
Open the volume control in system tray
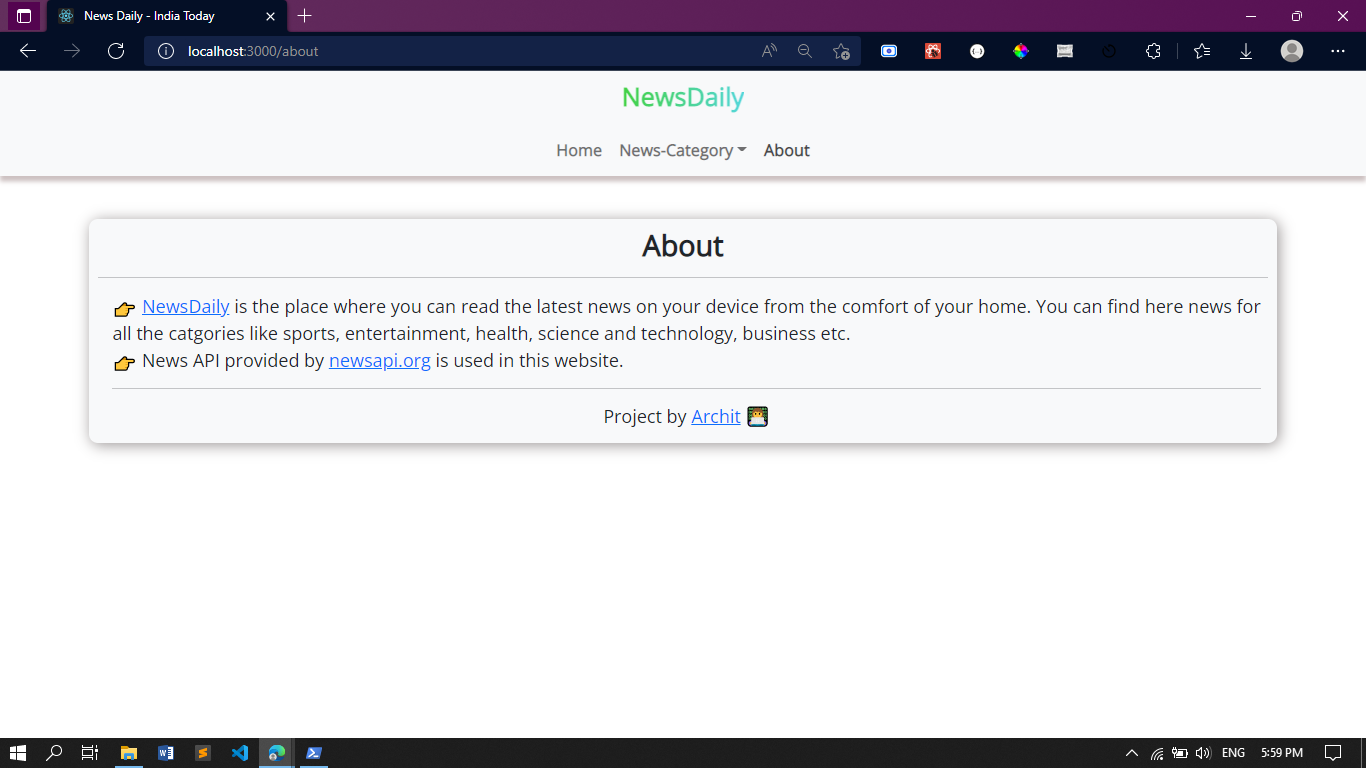click(1203, 753)
